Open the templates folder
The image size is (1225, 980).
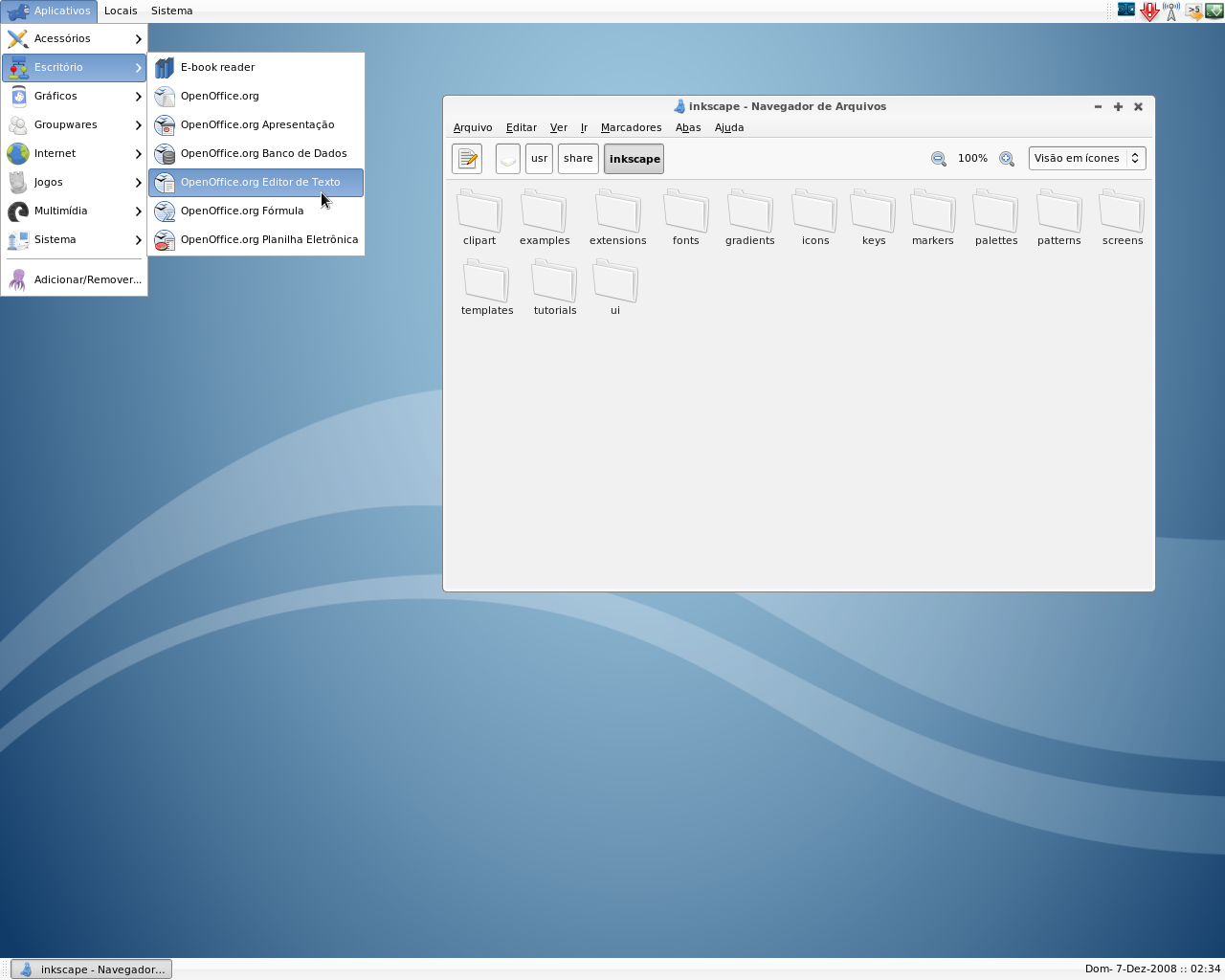click(487, 287)
